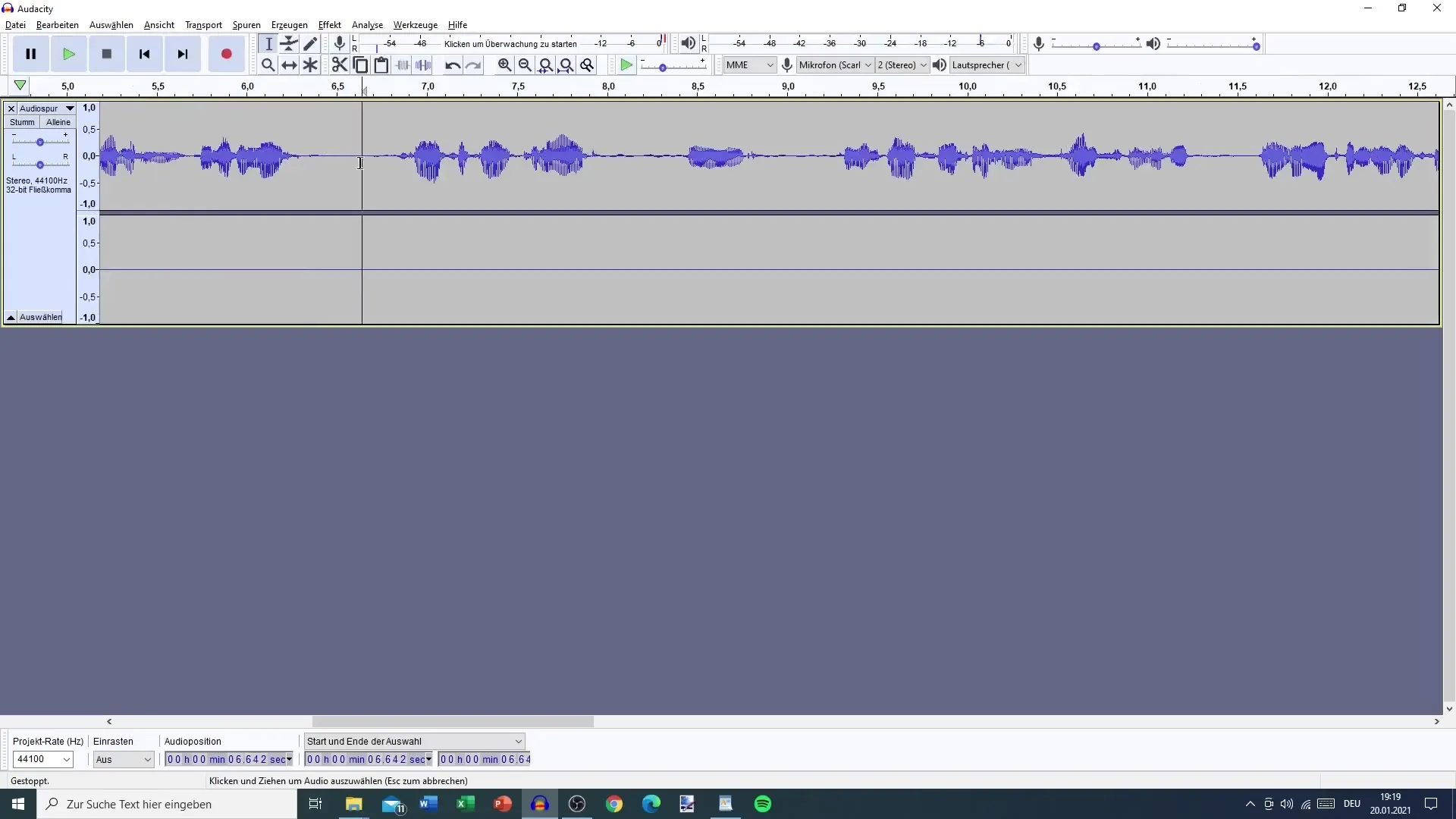Click the Paste clipboard icon
This screenshot has width=1456, height=819.
pos(381,65)
